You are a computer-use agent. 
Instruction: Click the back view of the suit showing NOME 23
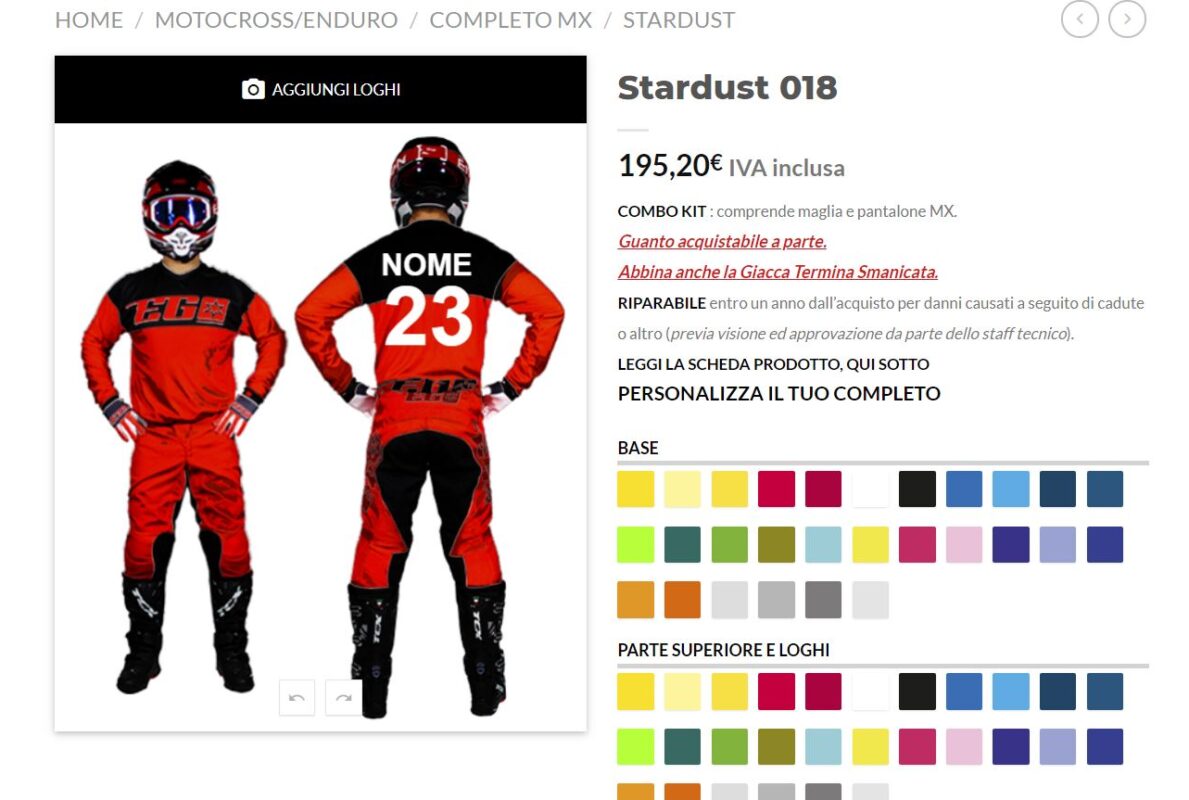[430, 425]
